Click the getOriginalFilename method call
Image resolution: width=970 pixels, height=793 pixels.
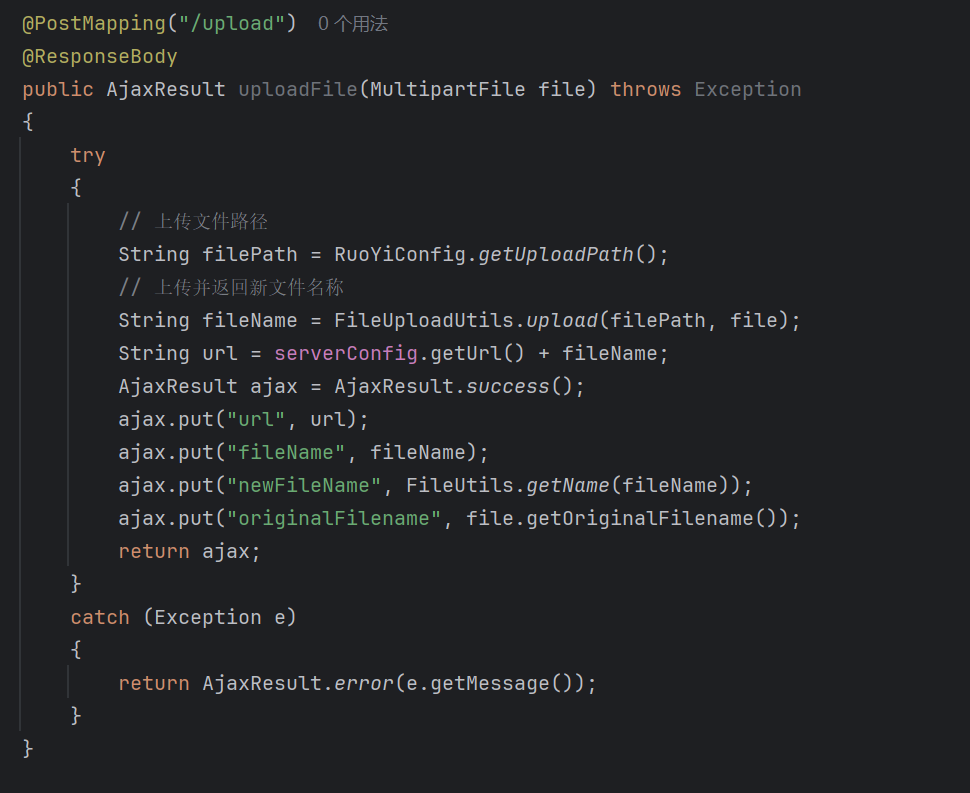[x=663, y=518]
